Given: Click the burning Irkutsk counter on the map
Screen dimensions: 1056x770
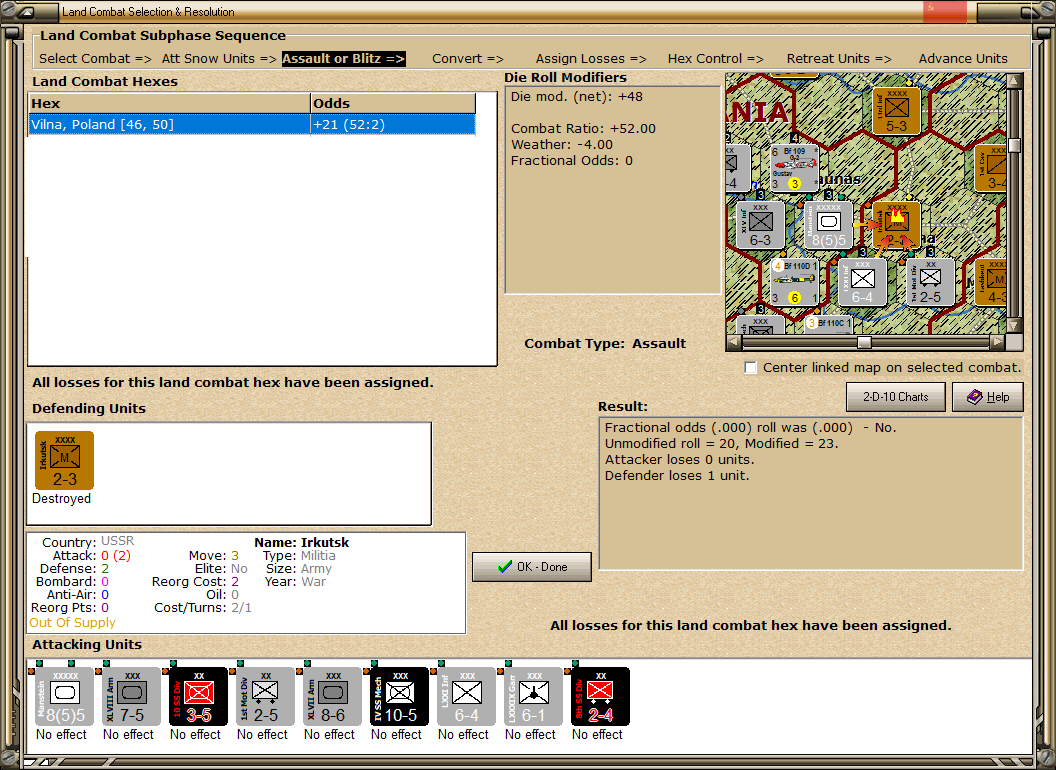Looking at the screenshot, I should tap(896, 225).
